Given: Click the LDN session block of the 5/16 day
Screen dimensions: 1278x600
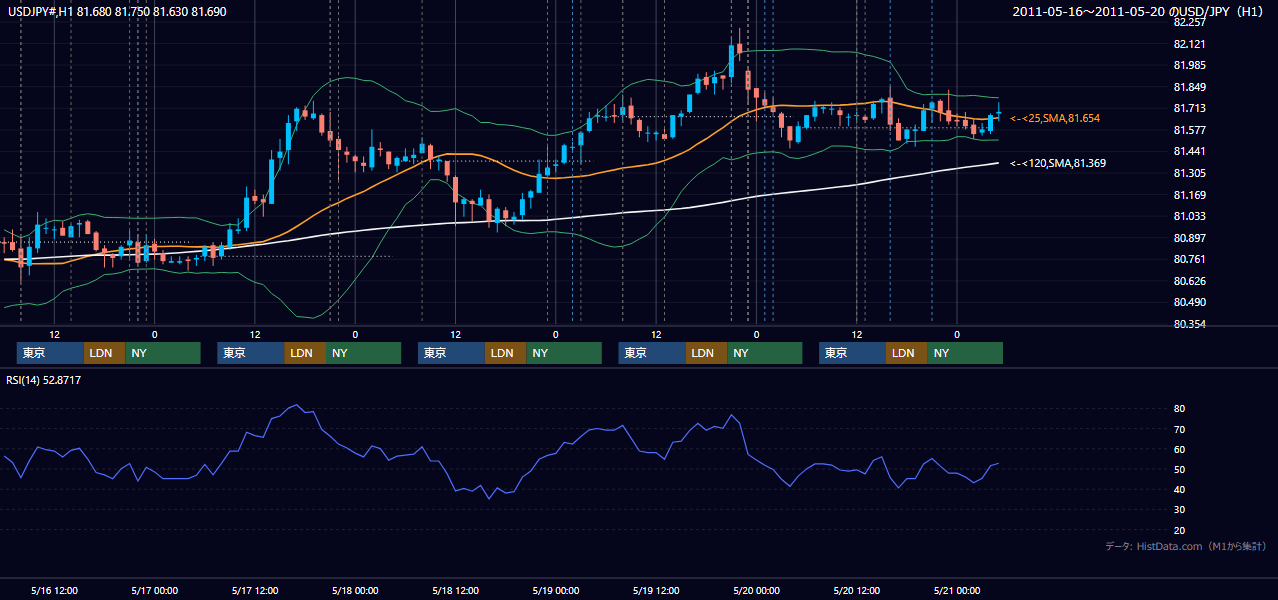Looking at the screenshot, I should pyautogui.click(x=104, y=353).
